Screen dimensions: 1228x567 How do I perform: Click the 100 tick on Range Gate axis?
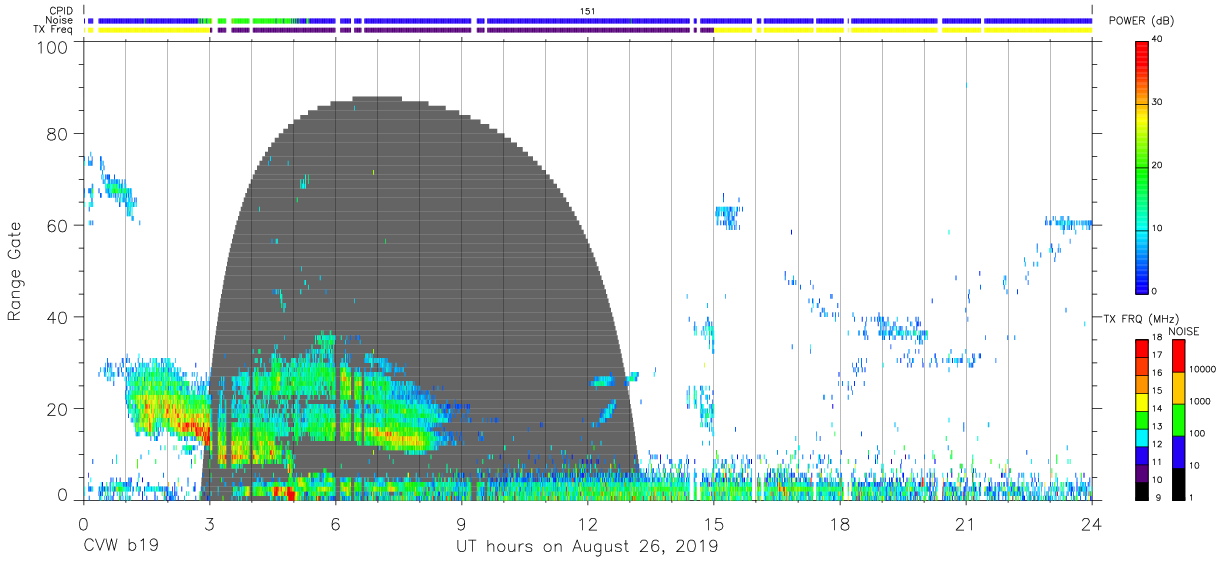(53, 47)
